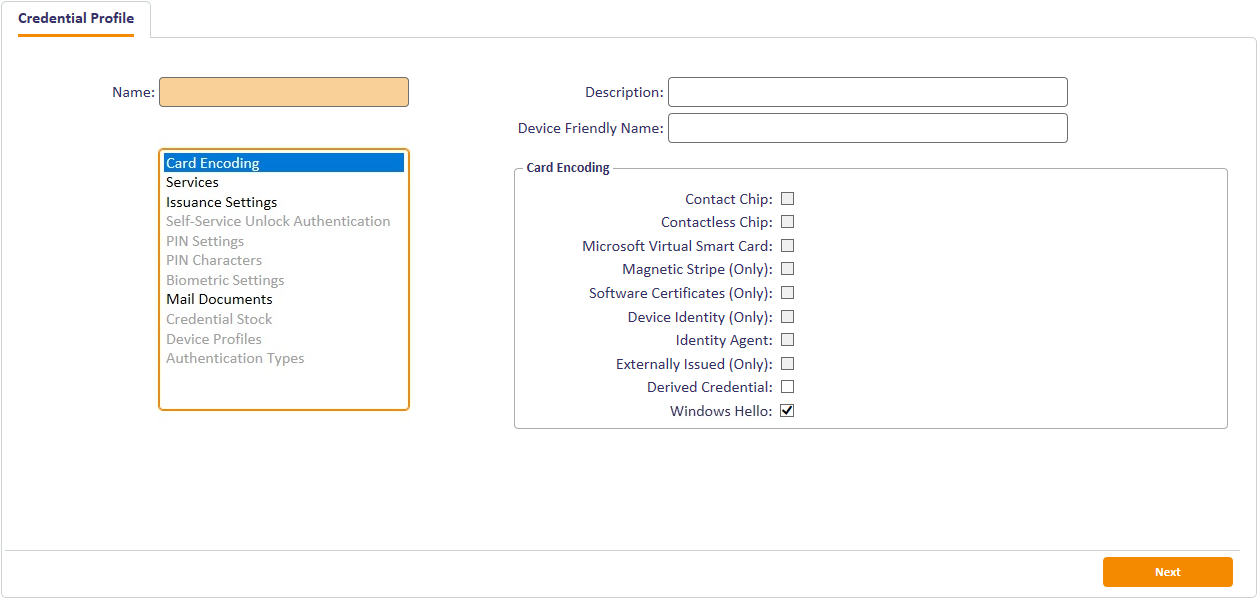Select Card Encoding in the section list

pyautogui.click(x=213, y=163)
